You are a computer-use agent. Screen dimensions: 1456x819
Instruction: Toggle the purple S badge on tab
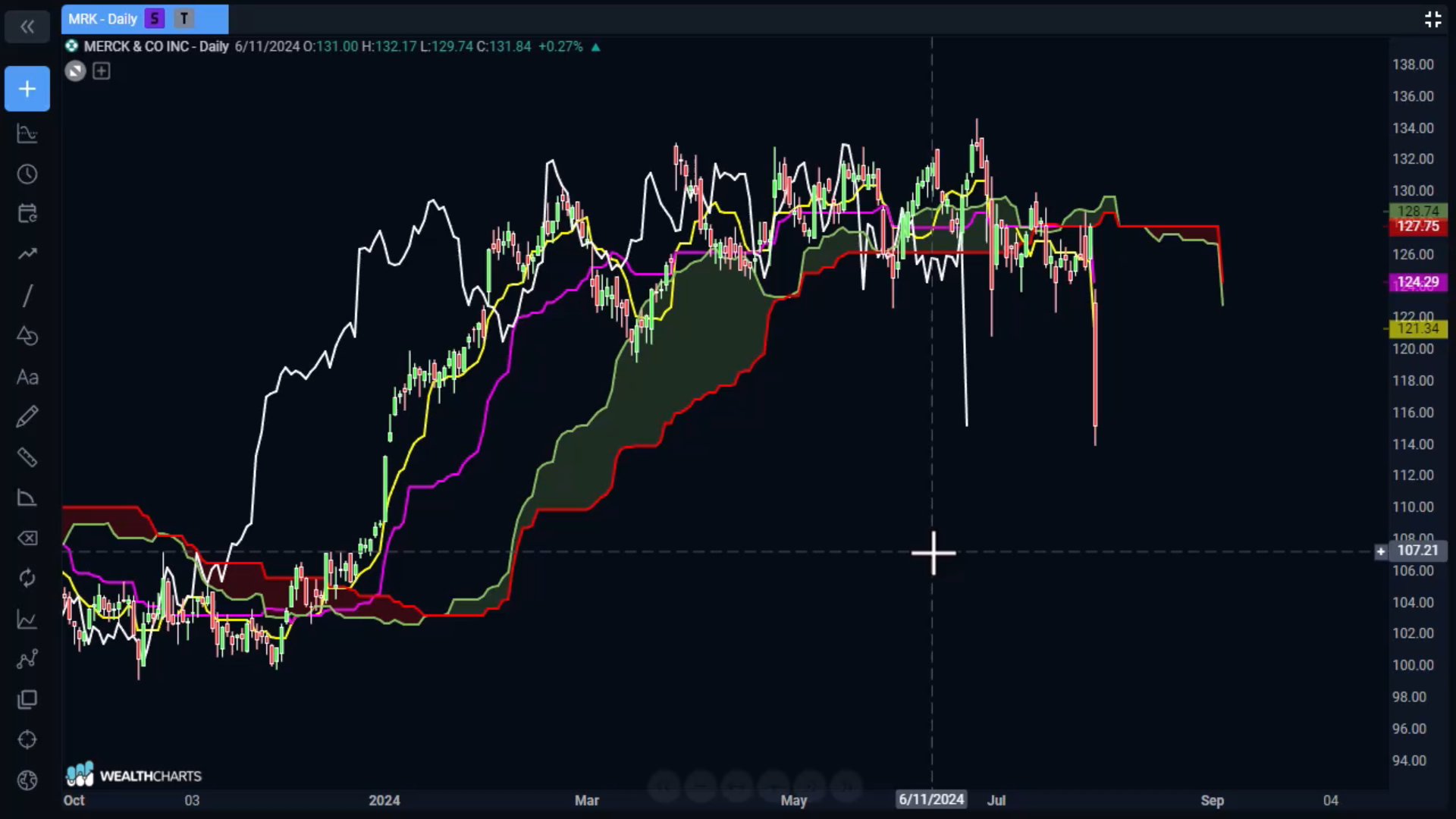155,19
